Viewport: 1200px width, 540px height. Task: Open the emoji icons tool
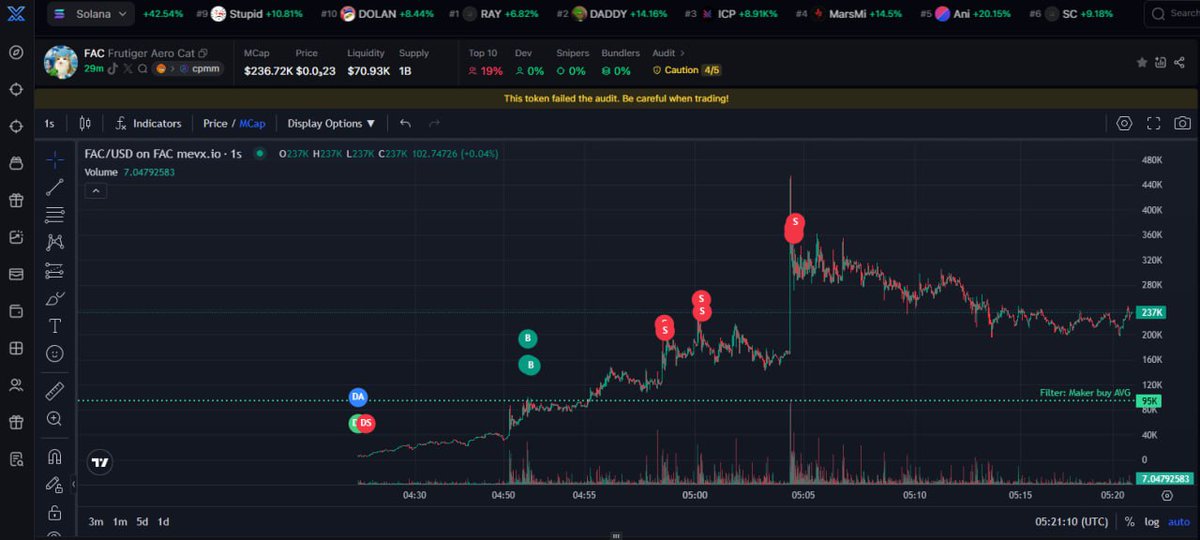(x=55, y=354)
